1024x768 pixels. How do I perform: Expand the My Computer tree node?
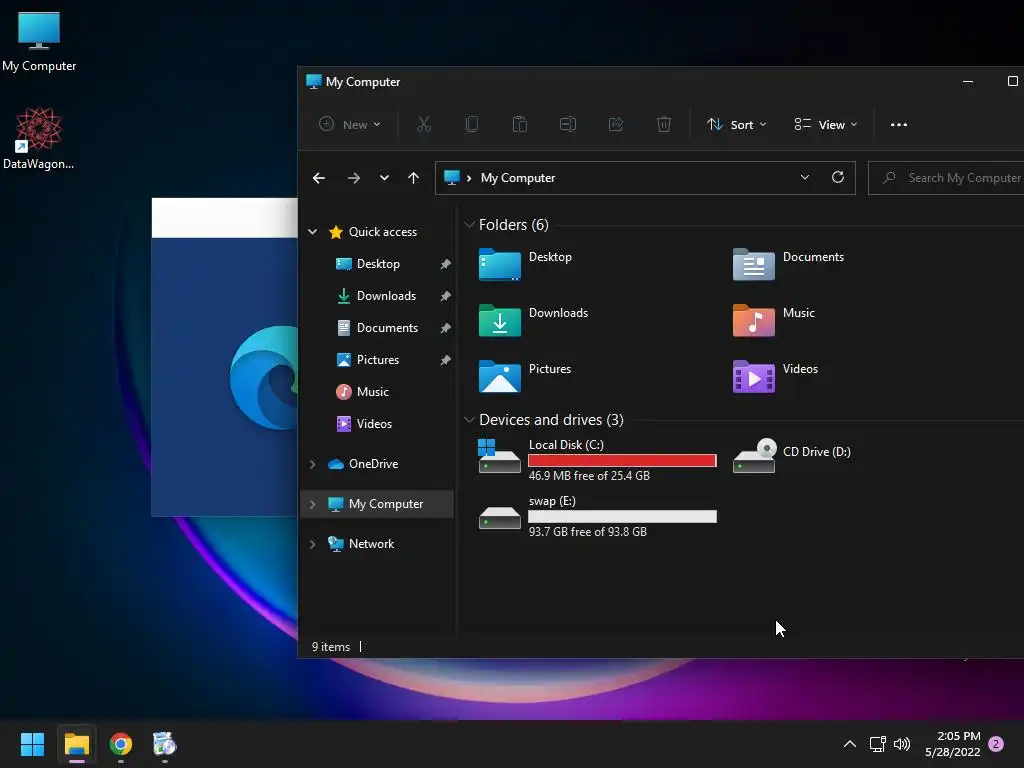[x=313, y=504]
